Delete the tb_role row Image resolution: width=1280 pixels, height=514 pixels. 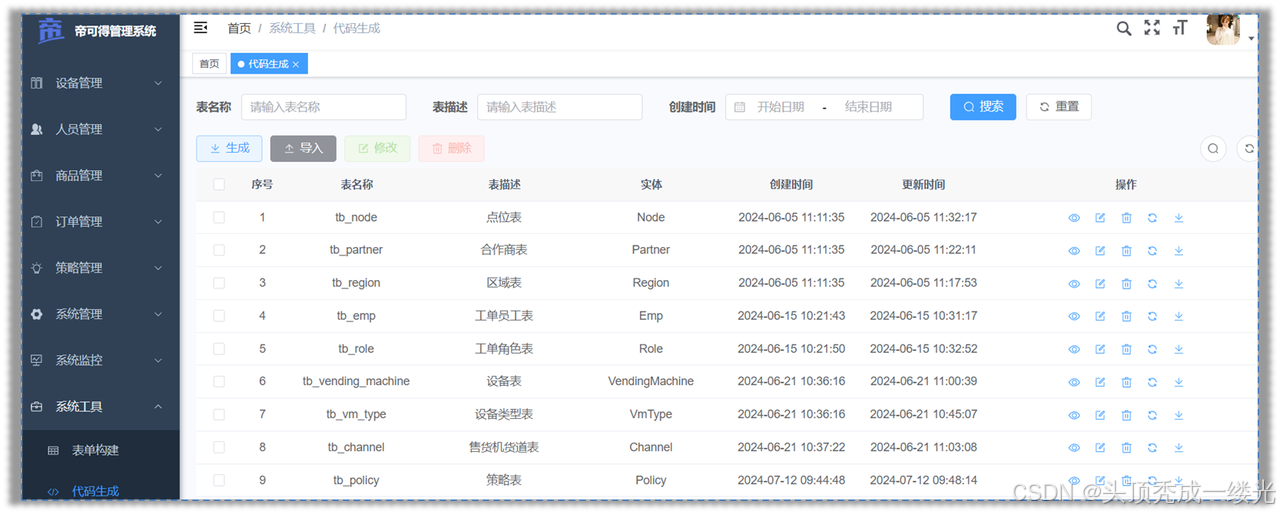coord(1126,349)
